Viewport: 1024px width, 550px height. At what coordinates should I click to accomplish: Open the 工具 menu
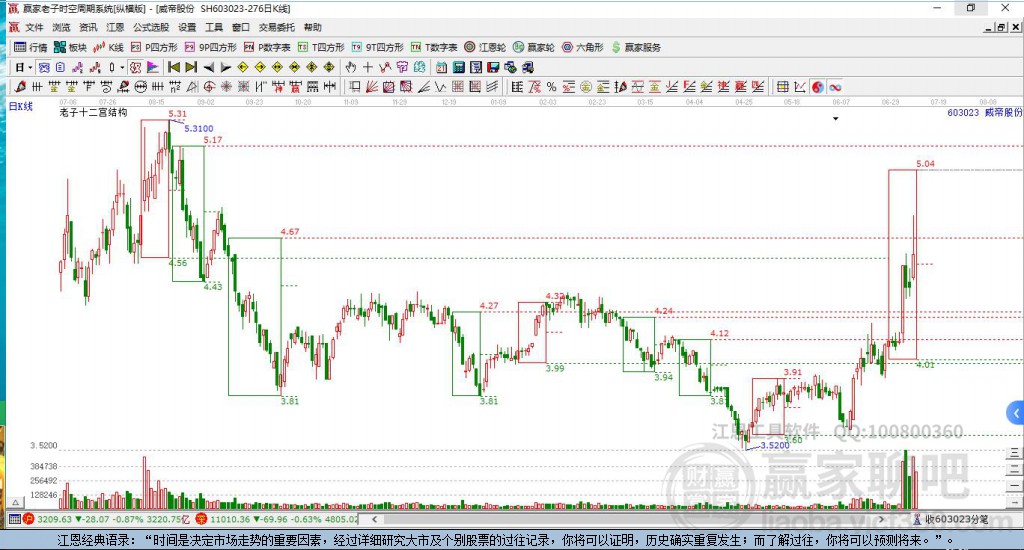[x=214, y=27]
